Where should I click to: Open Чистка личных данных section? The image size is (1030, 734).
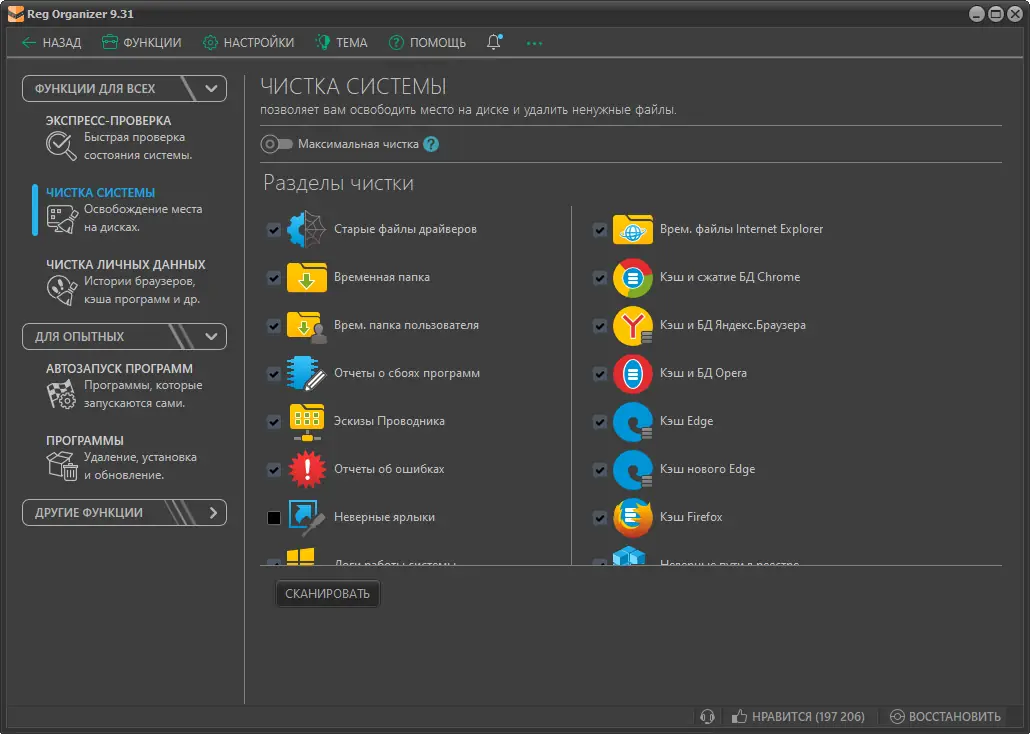point(124,281)
